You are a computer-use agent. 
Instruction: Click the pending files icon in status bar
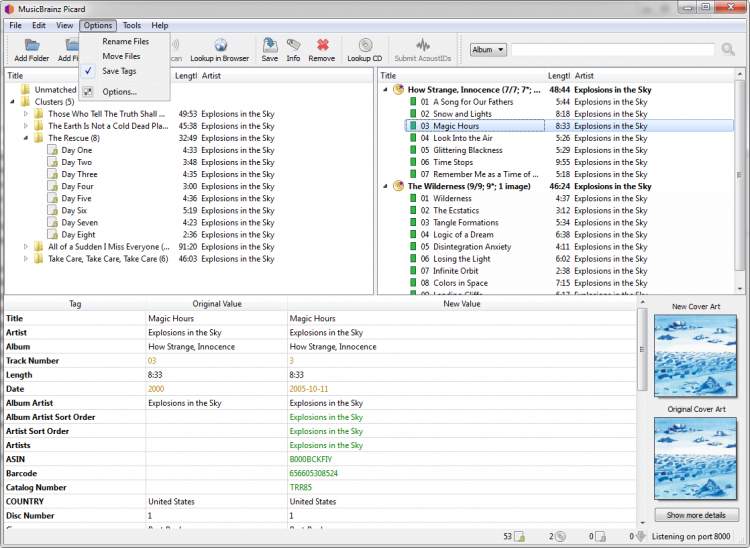600,537
